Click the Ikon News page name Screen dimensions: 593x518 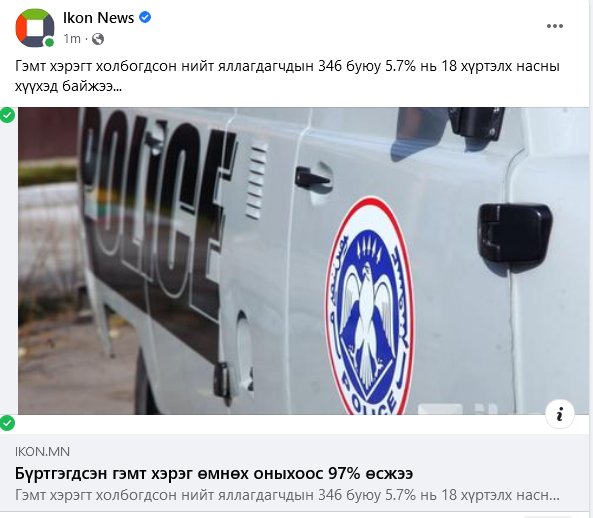tap(98, 18)
